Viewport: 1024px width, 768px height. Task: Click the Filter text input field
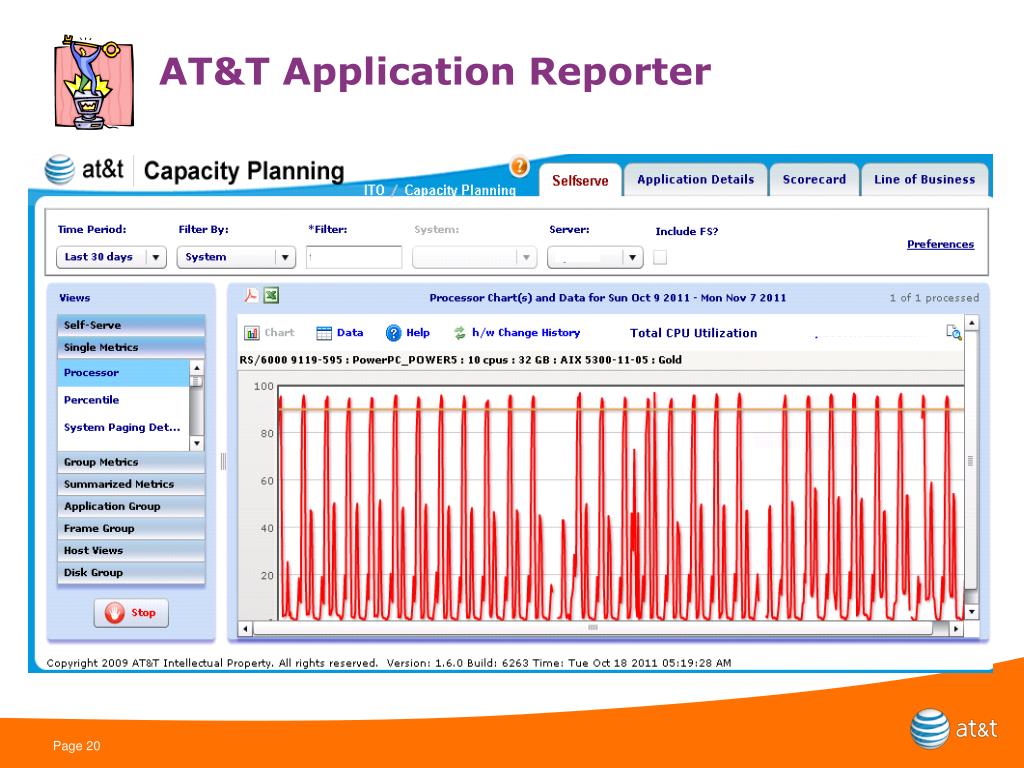(x=354, y=257)
